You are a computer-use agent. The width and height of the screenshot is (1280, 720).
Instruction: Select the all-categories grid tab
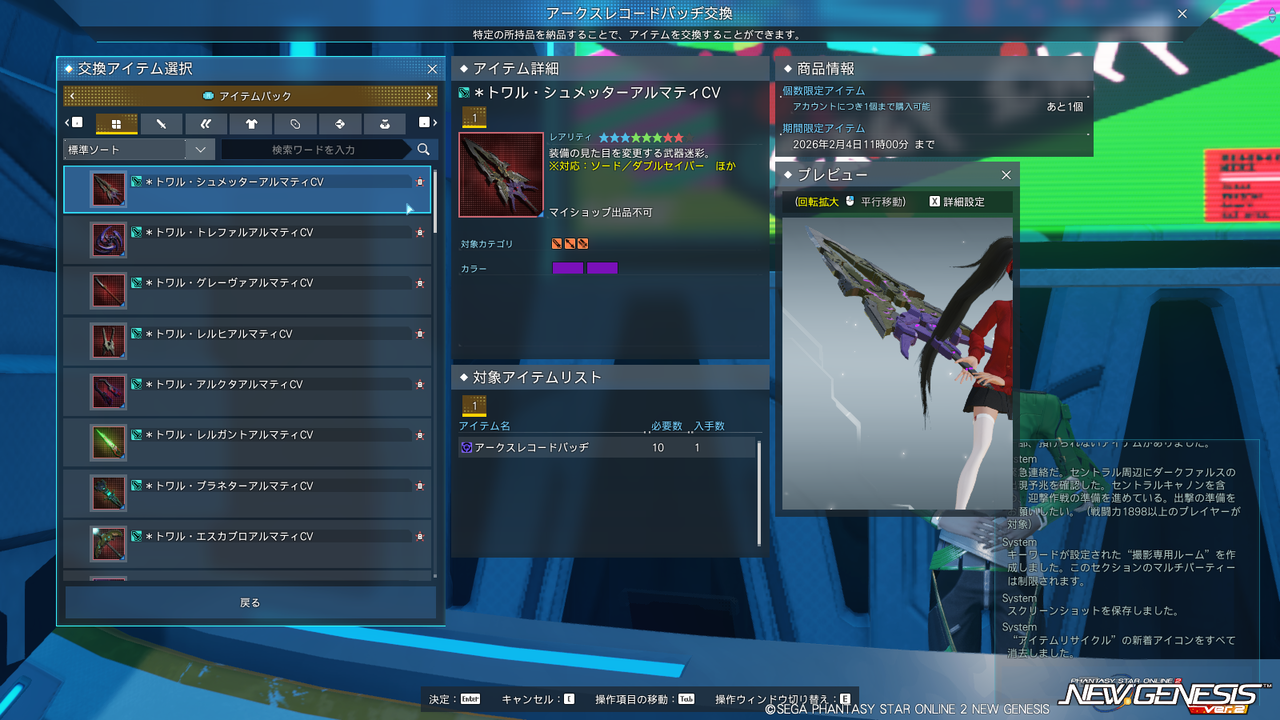tap(116, 124)
